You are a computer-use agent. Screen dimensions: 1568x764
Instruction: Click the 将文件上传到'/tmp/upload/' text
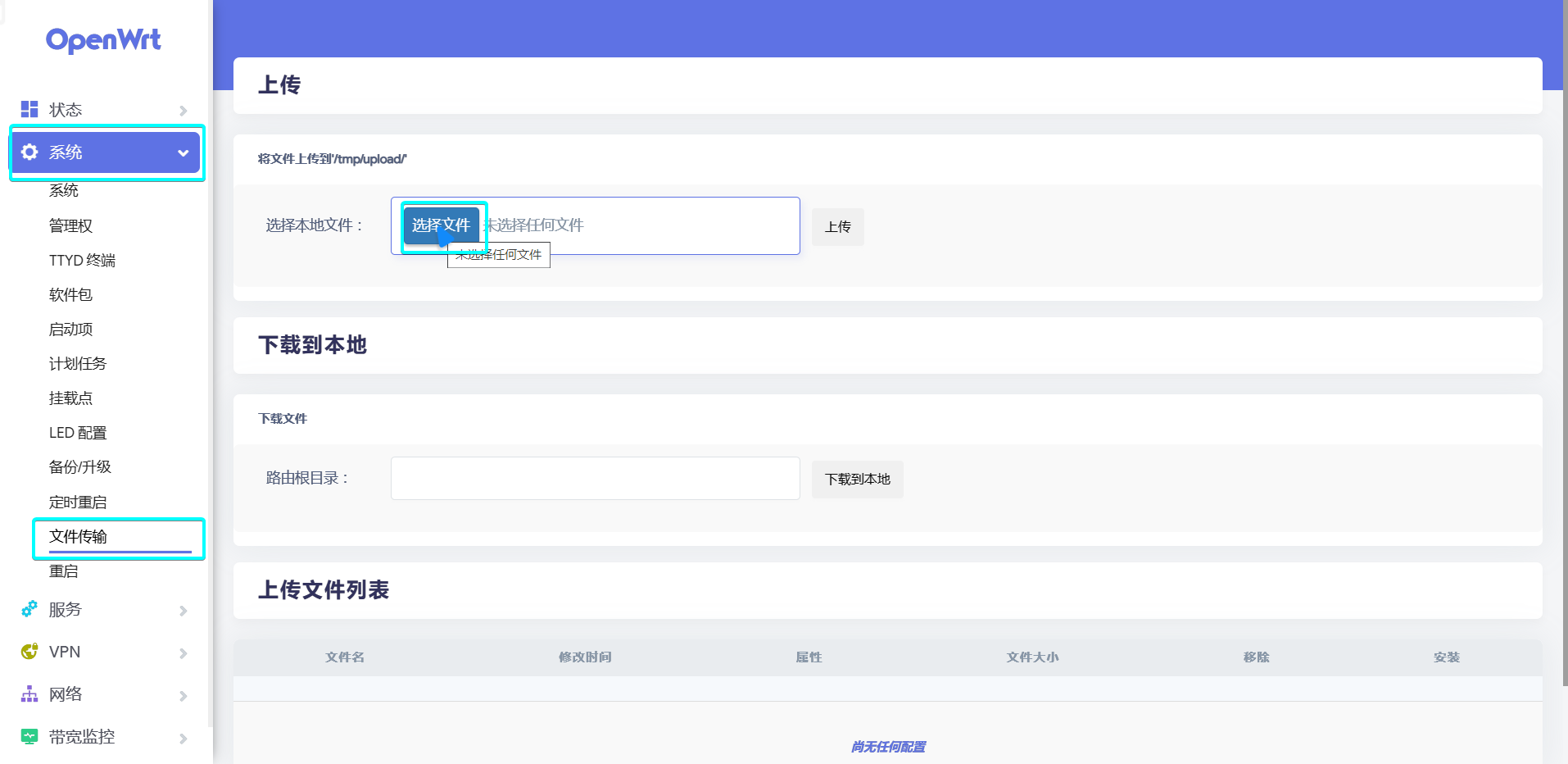tap(333, 159)
